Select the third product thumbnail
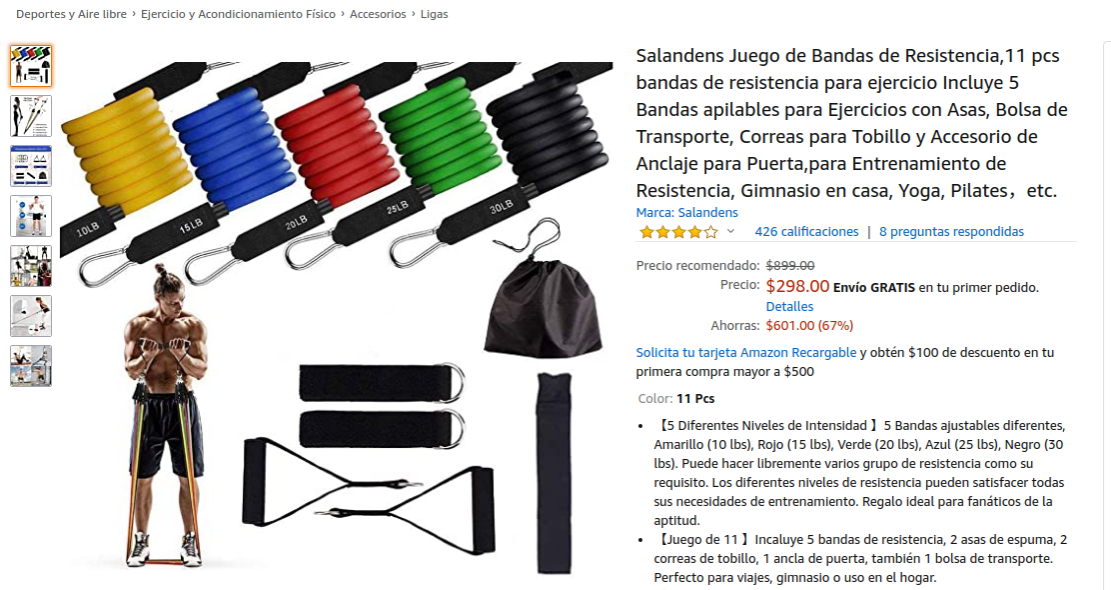This screenshot has width=1111, height=590. 30,166
